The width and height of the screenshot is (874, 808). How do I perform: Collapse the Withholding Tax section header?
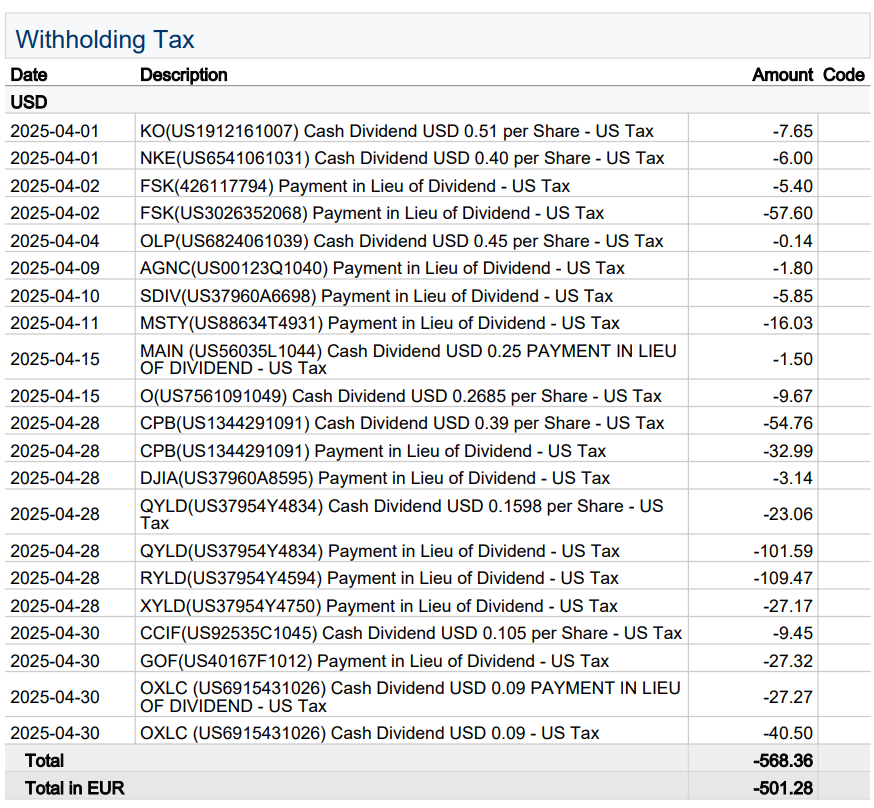point(105,40)
